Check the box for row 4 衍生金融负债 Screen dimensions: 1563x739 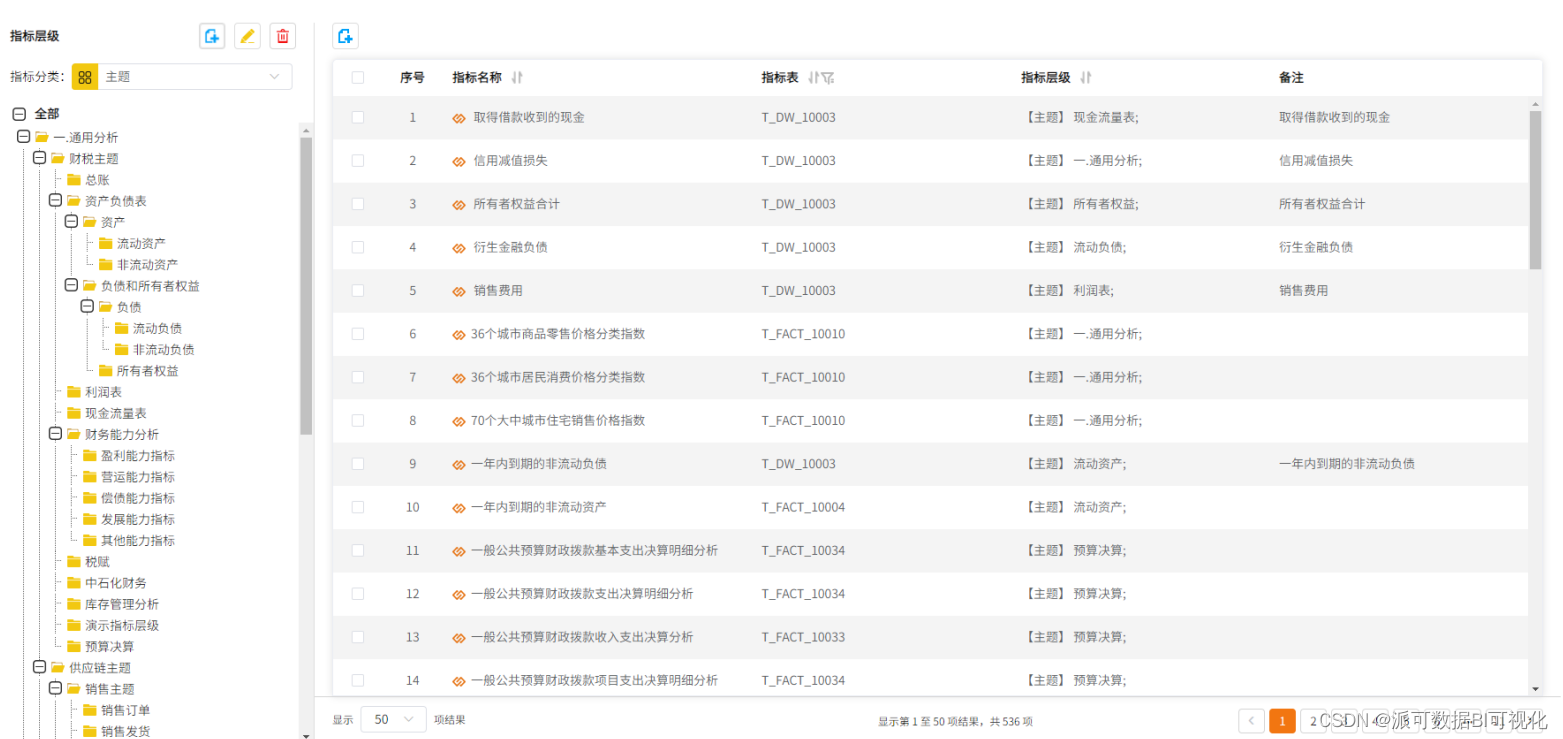[358, 247]
